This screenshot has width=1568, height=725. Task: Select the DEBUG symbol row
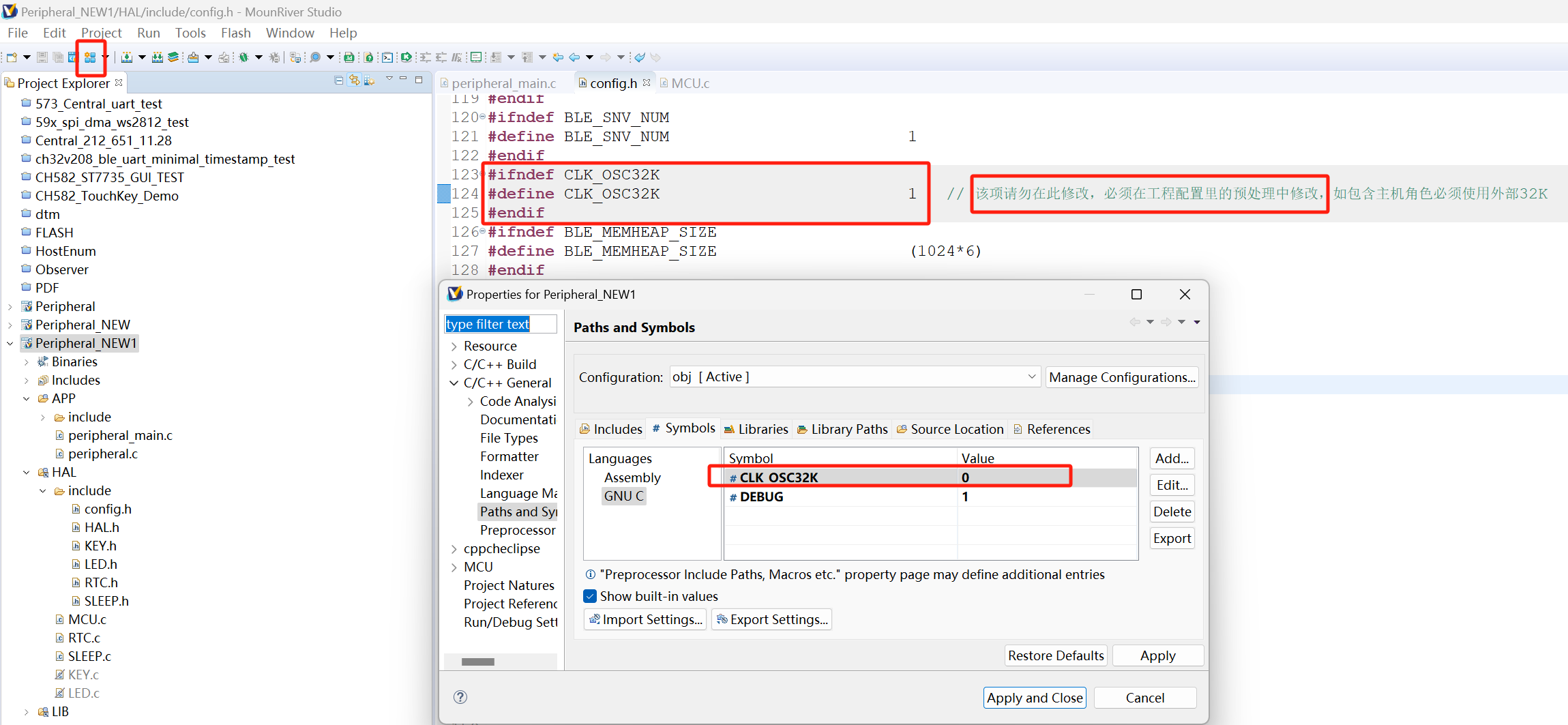[x=930, y=497]
